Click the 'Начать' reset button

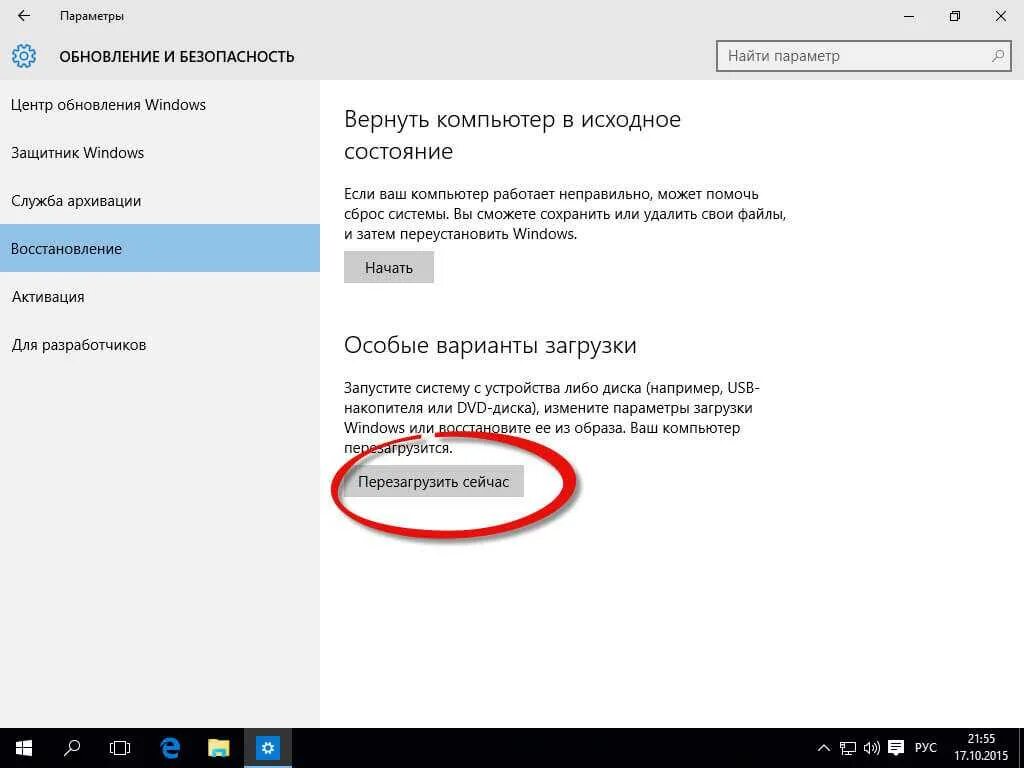click(389, 267)
